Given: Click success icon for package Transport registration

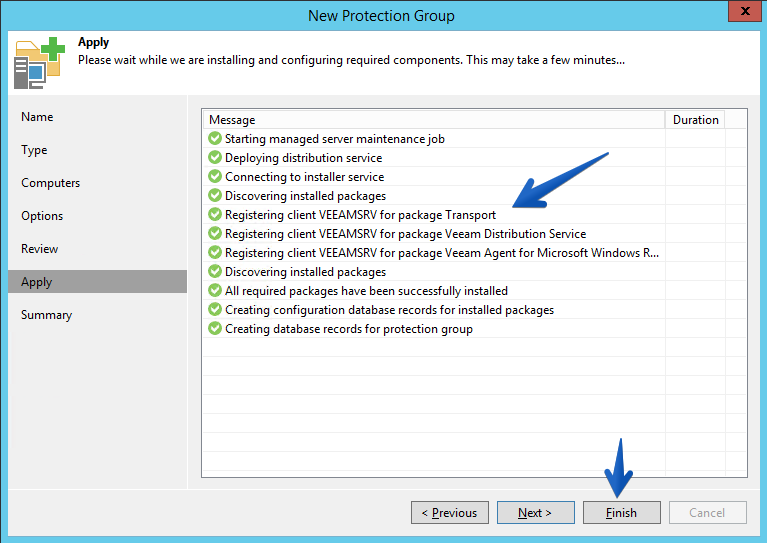Looking at the screenshot, I should pos(215,214).
